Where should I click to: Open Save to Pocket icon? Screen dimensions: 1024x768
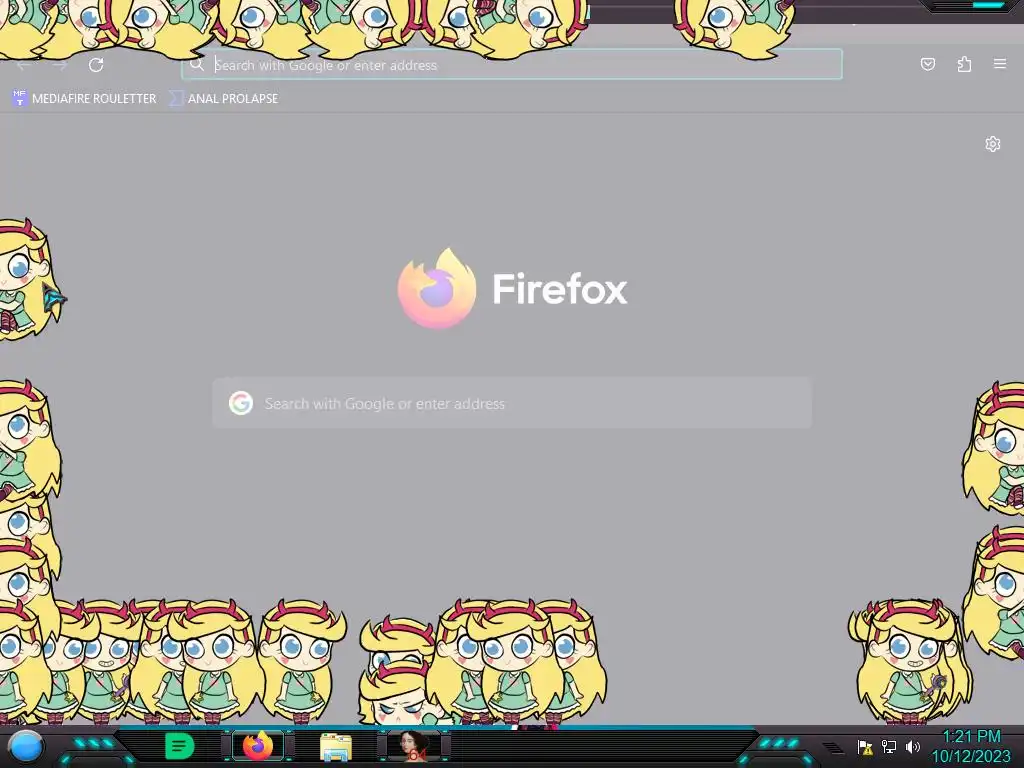927,64
